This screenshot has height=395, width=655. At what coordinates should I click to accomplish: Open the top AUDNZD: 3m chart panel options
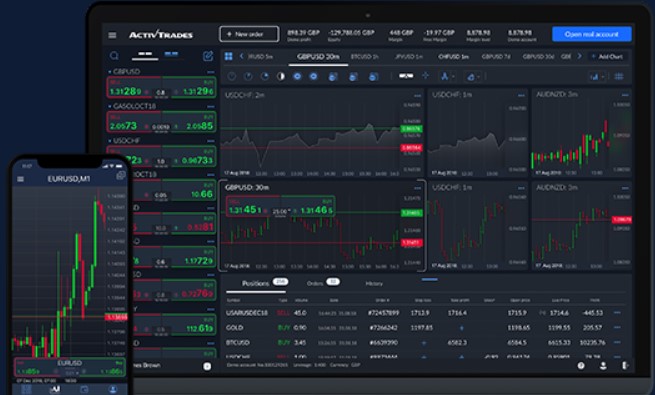point(625,95)
